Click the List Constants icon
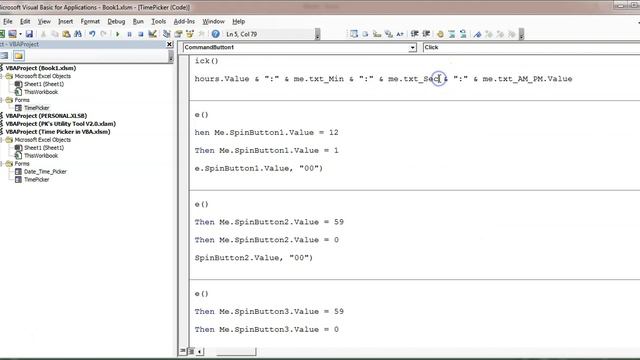The height and width of the screenshot is (360, 640). (365, 34)
